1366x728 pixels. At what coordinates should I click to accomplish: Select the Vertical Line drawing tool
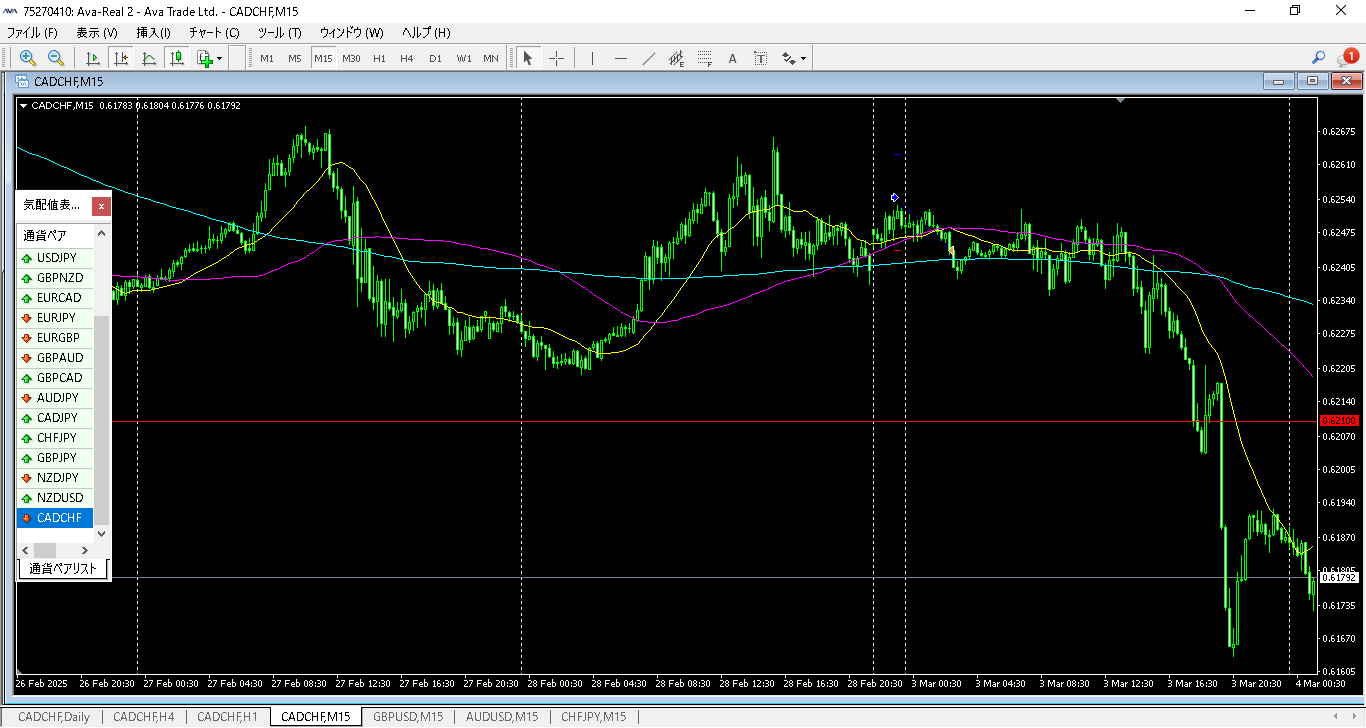point(592,58)
